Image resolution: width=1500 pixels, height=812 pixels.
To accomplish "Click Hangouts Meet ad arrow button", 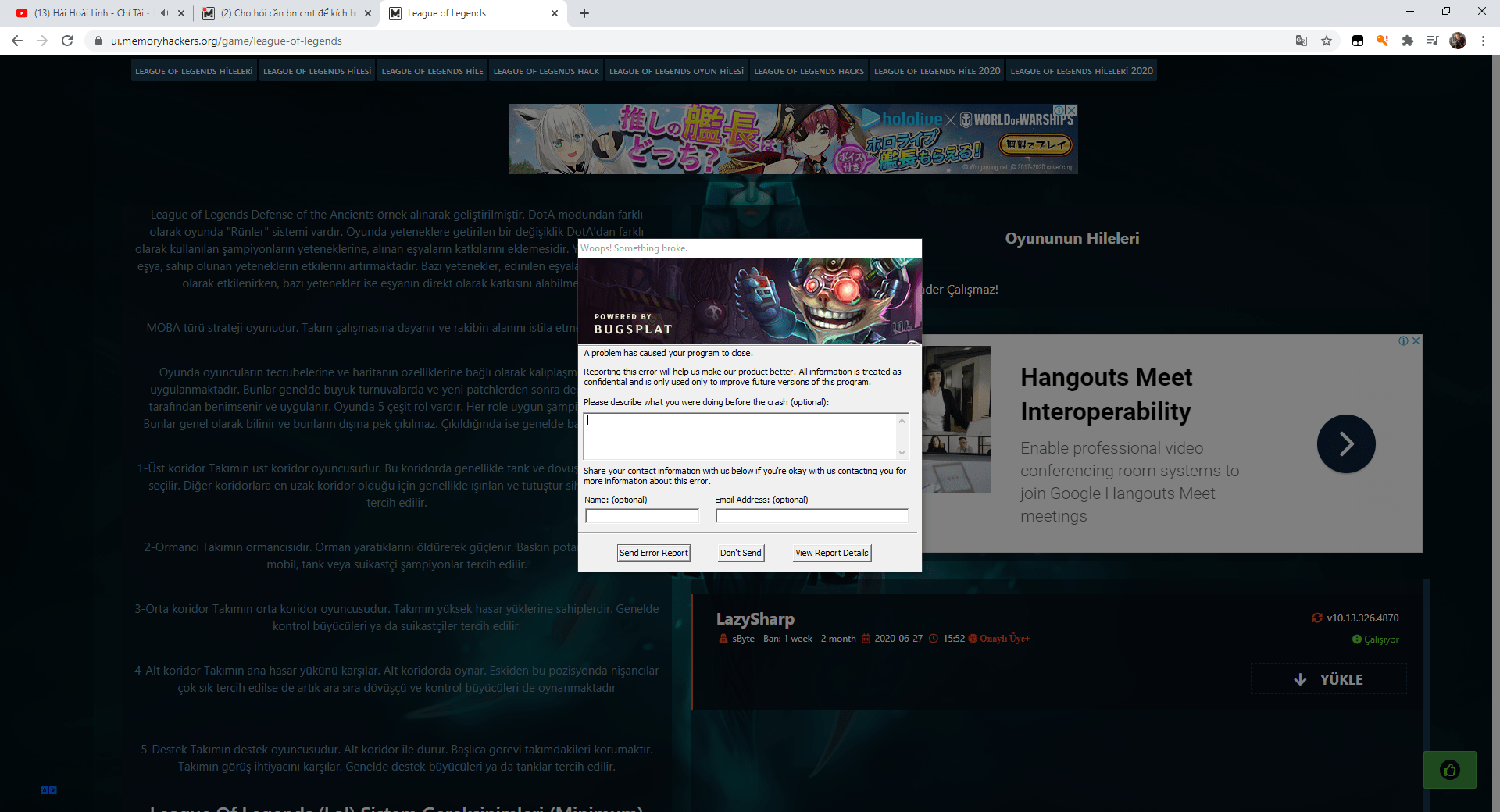I will click(x=1346, y=443).
